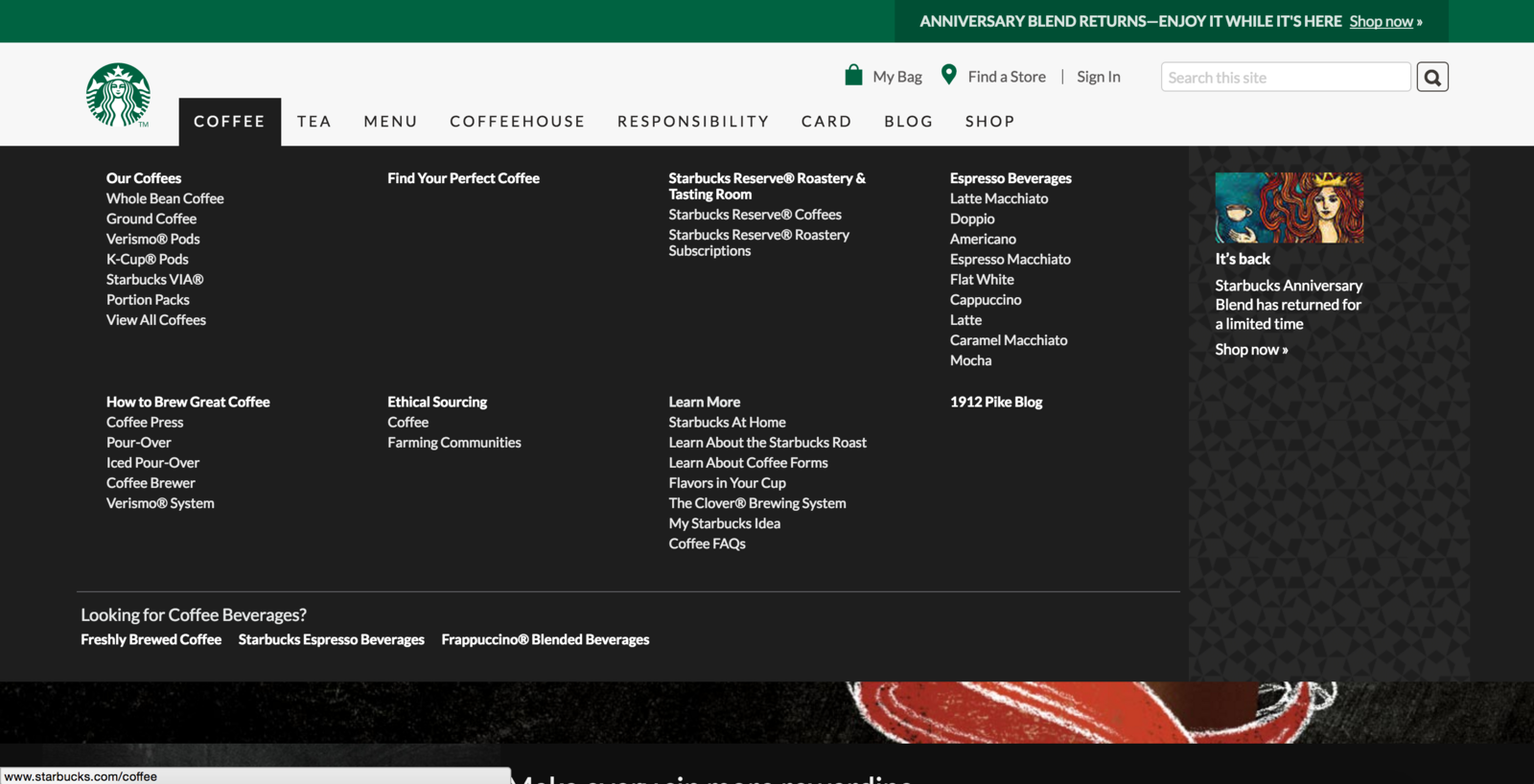Click Shop now under It's back
Viewport: 1534px width, 784px height.
1251,350
